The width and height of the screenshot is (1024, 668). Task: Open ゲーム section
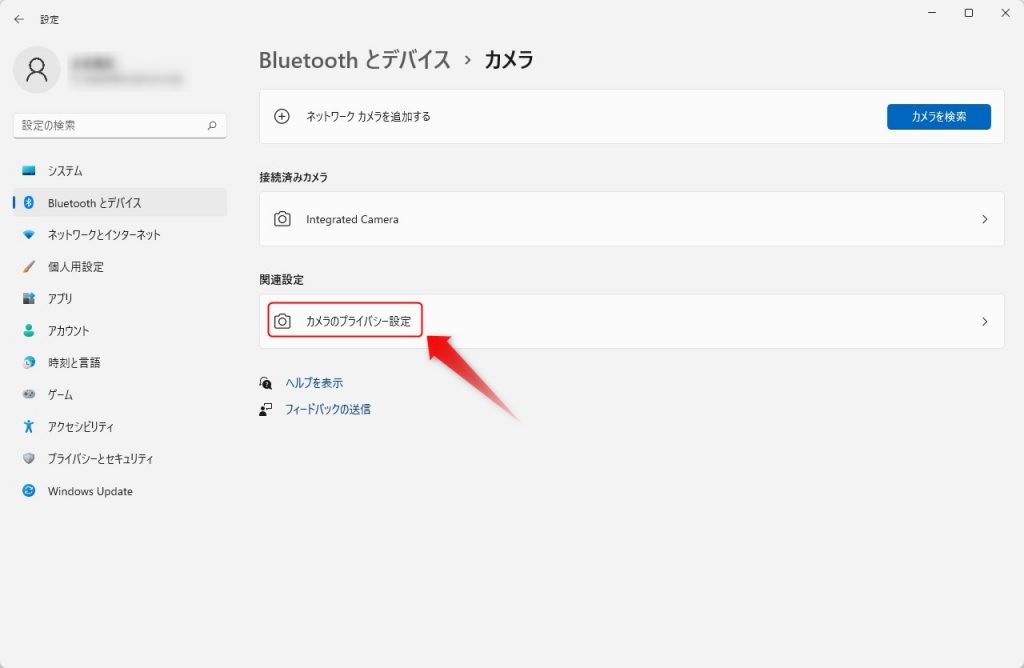pos(120,394)
